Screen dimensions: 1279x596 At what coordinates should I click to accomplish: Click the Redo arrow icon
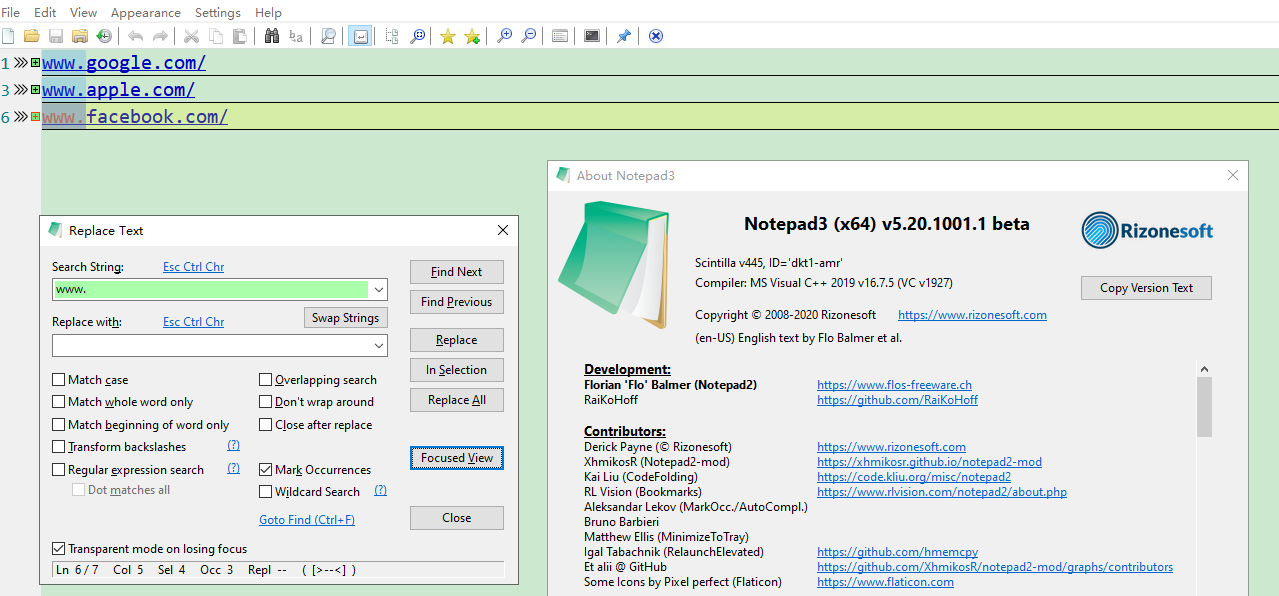point(159,36)
